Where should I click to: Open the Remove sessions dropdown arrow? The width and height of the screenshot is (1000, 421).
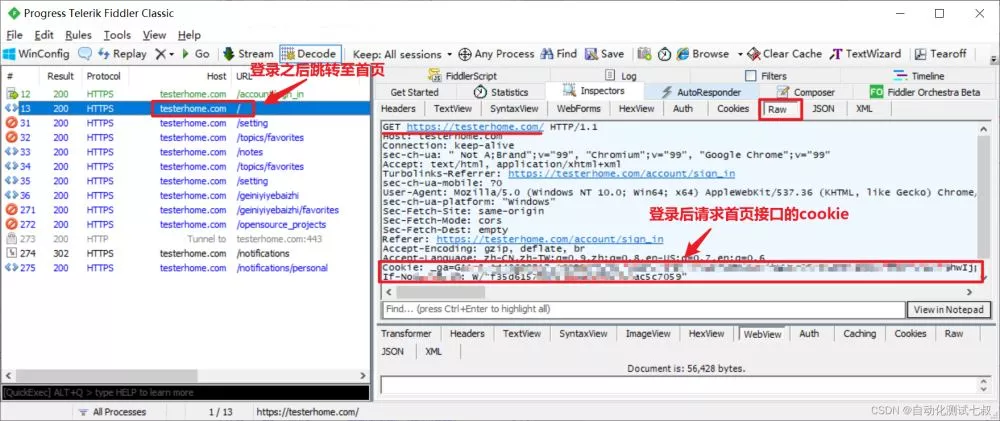pyautogui.click(x=172, y=55)
